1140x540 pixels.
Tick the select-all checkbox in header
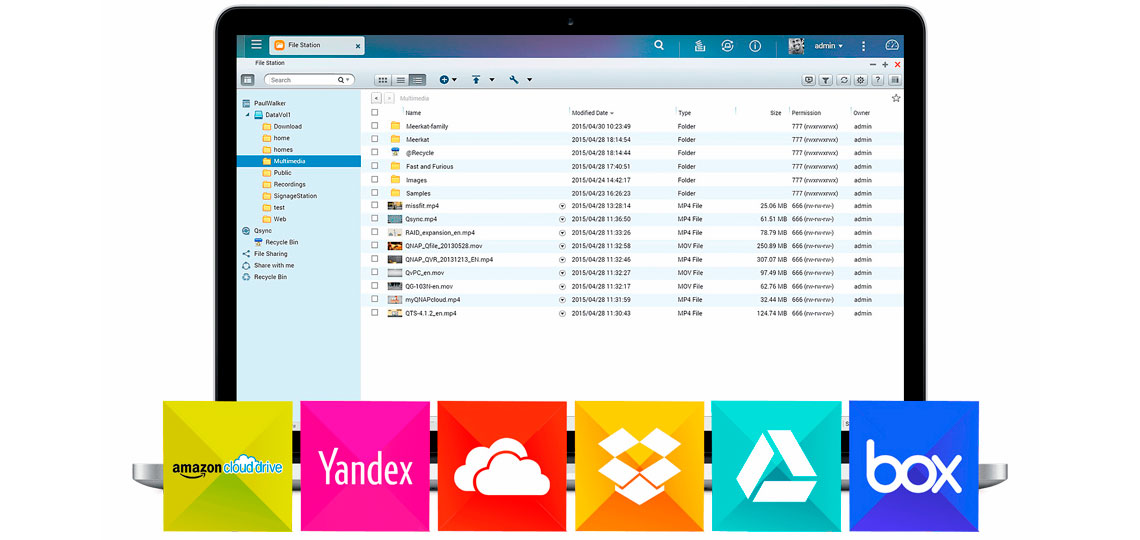point(374,113)
